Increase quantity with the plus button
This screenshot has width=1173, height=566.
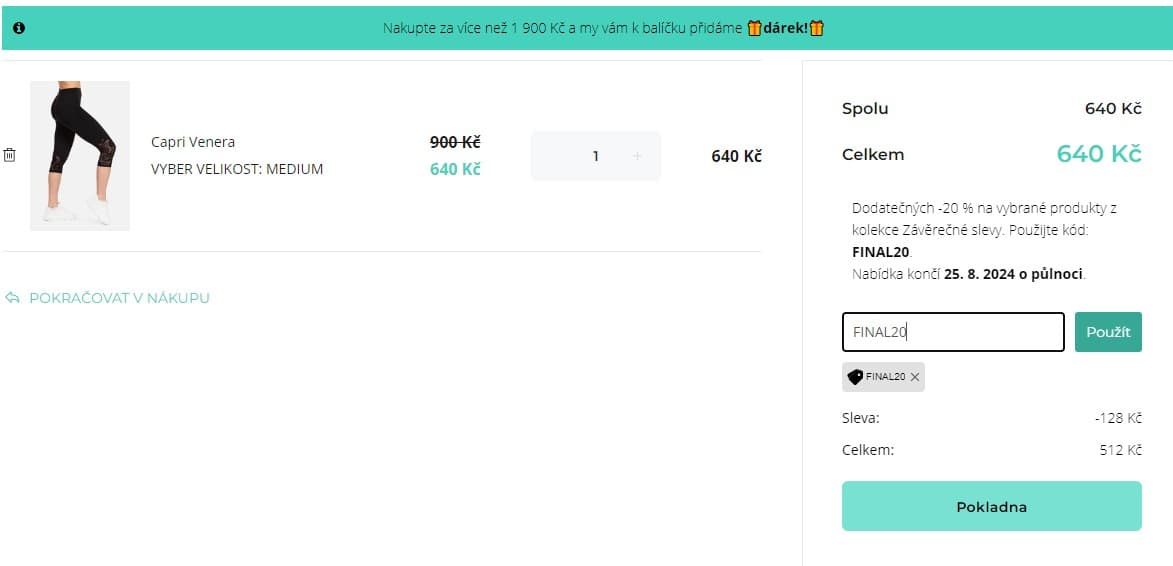(x=638, y=156)
